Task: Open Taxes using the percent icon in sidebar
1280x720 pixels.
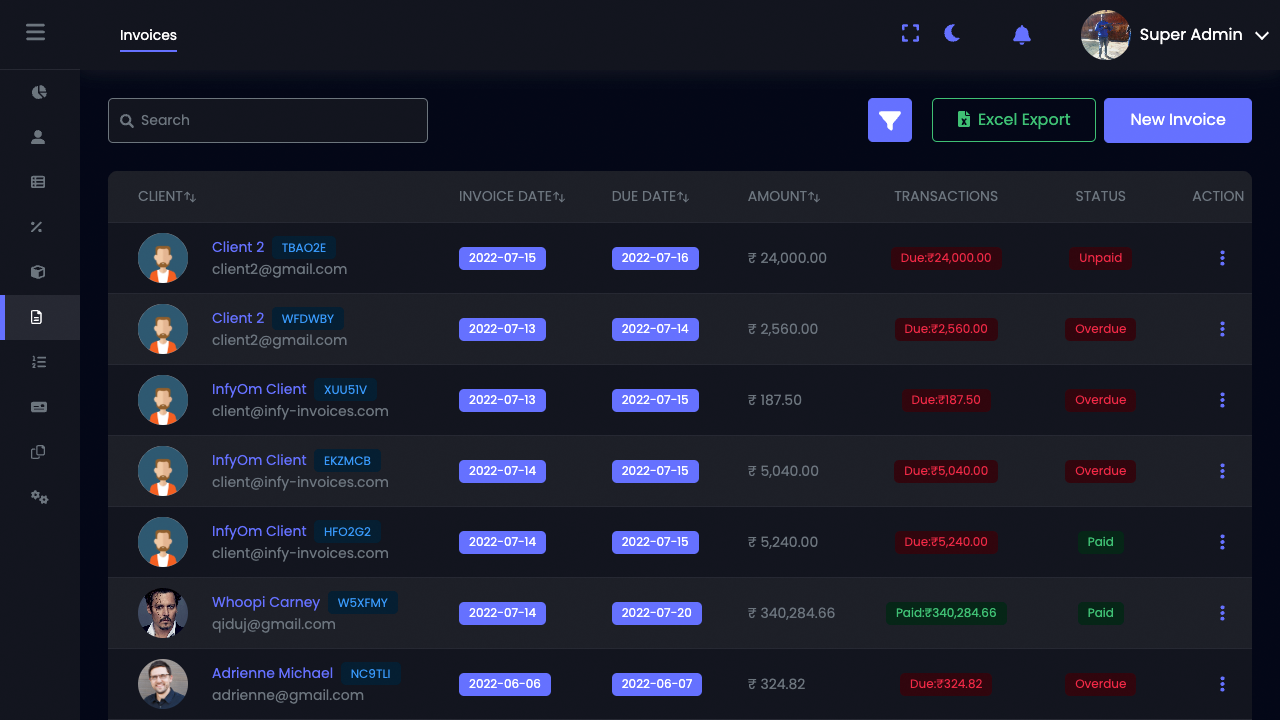Action: pyautogui.click(x=38, y=226)
